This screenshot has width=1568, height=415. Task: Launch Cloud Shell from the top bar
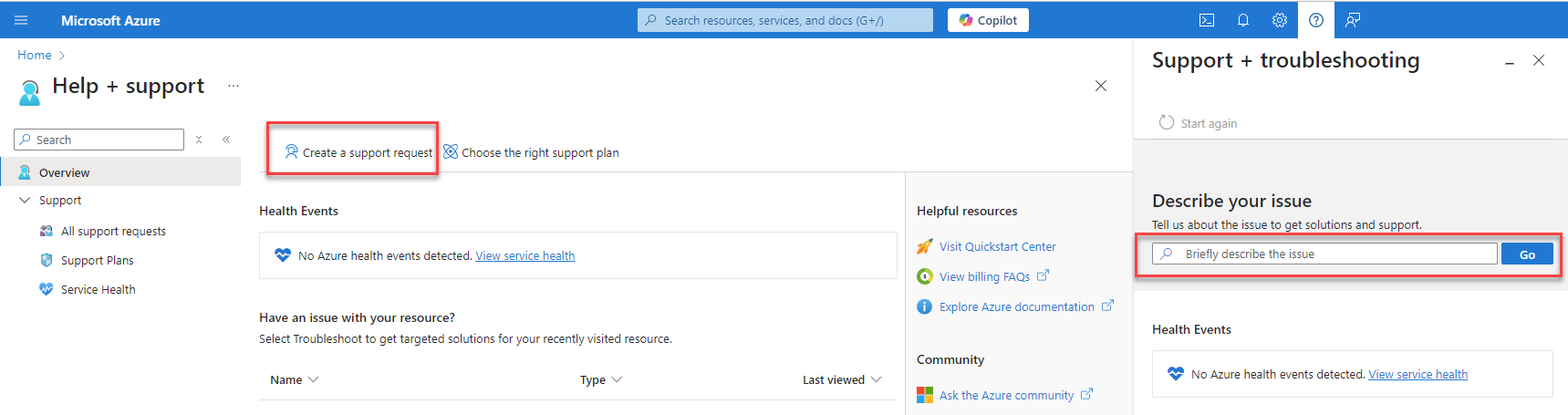click(1207, 20)
